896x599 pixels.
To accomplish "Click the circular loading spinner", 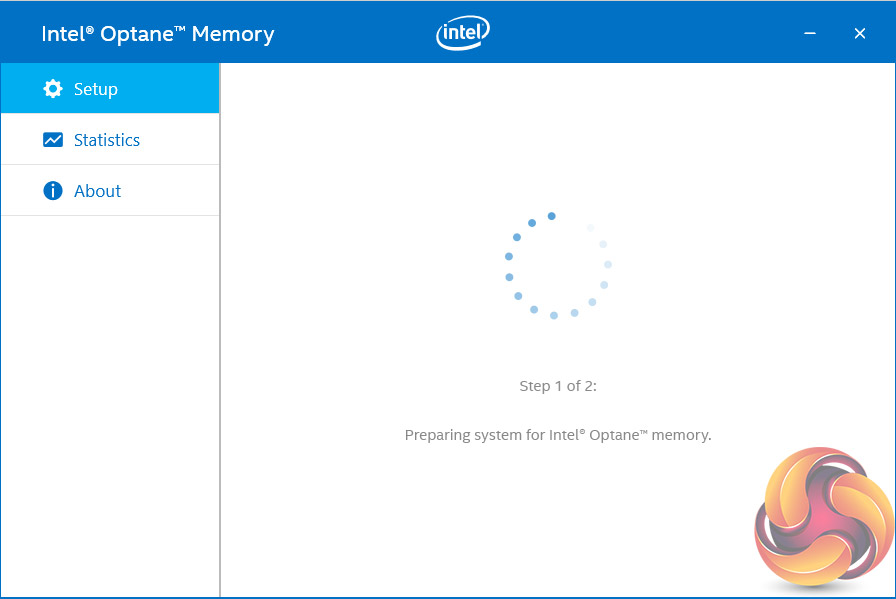I will 558,265.
